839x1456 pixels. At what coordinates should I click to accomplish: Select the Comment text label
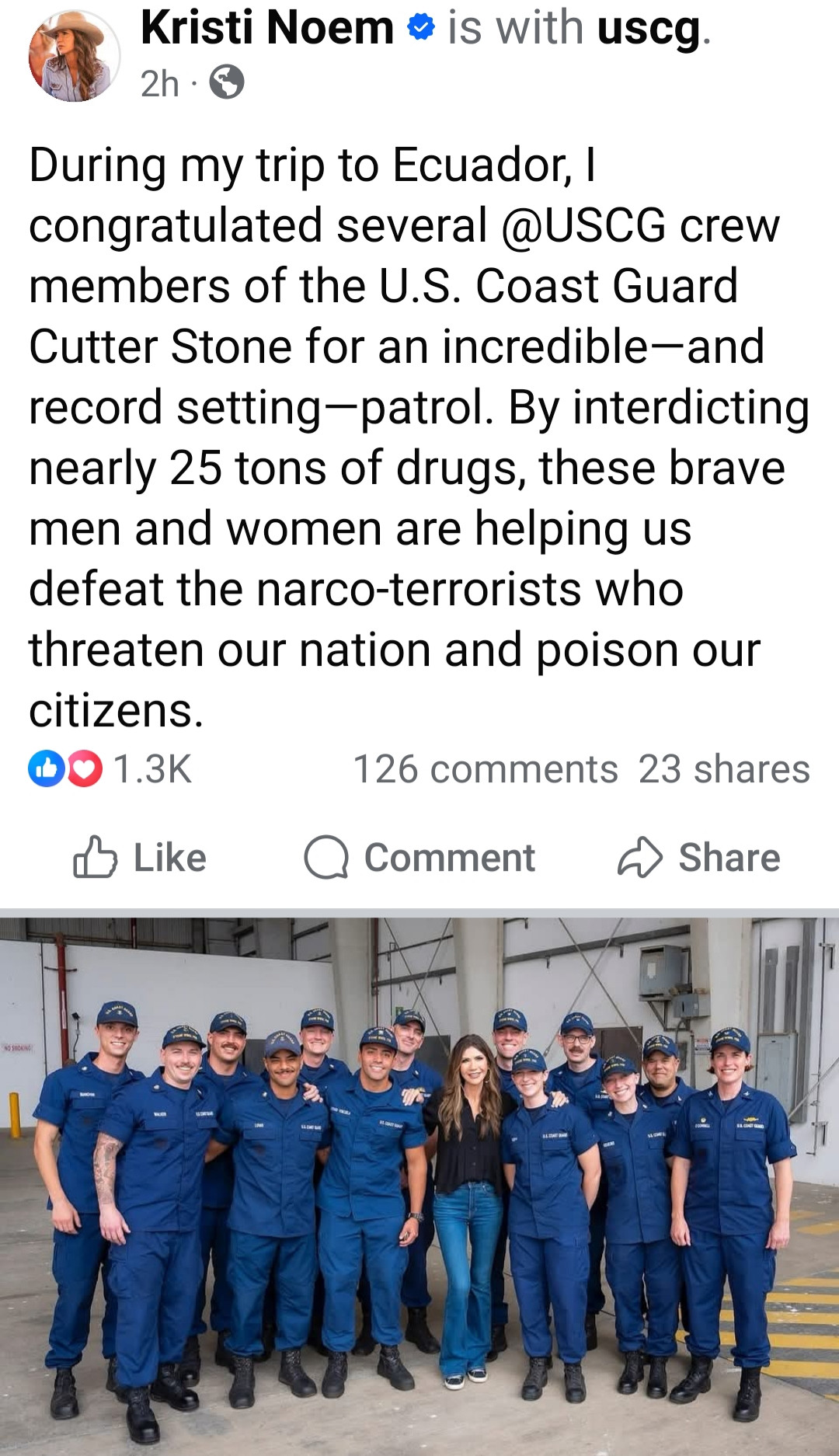[x=450, y=858]
